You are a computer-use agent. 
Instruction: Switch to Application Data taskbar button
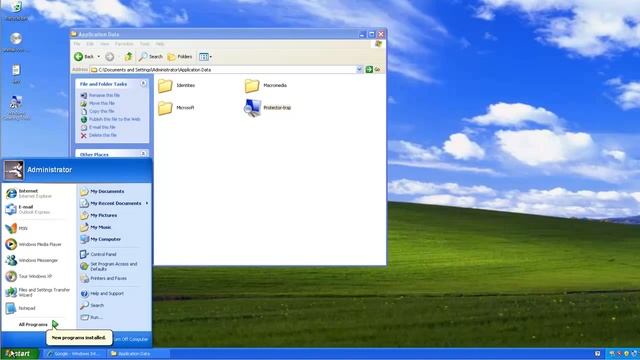139,354
